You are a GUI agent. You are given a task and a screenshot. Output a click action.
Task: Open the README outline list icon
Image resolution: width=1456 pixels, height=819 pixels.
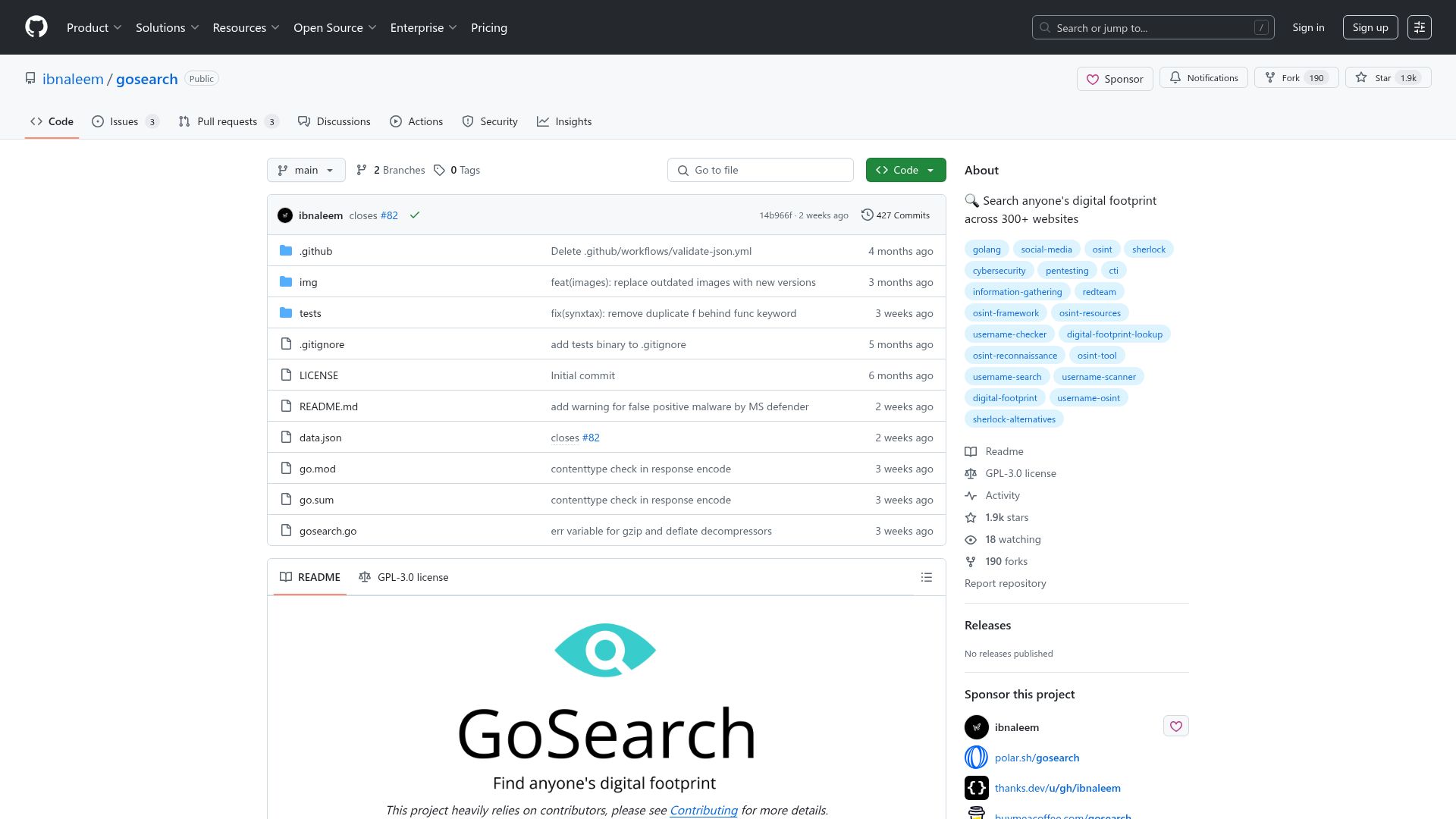(927, 578)
